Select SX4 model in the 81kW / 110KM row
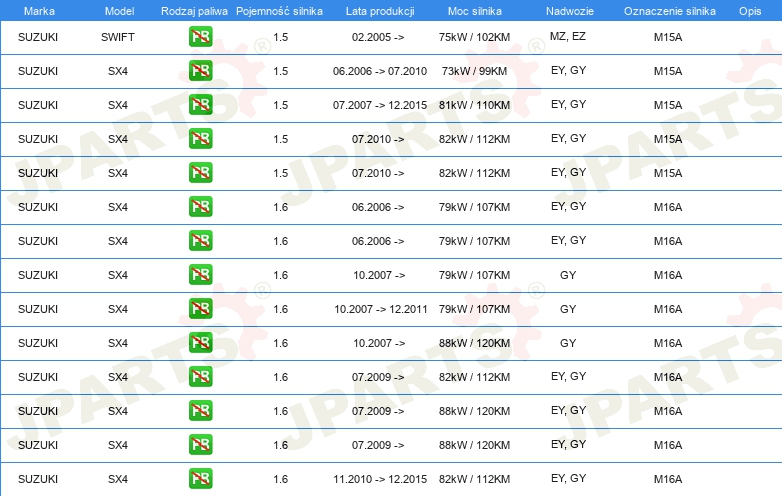This screenshot has height=496, width=782. [118, 105]
